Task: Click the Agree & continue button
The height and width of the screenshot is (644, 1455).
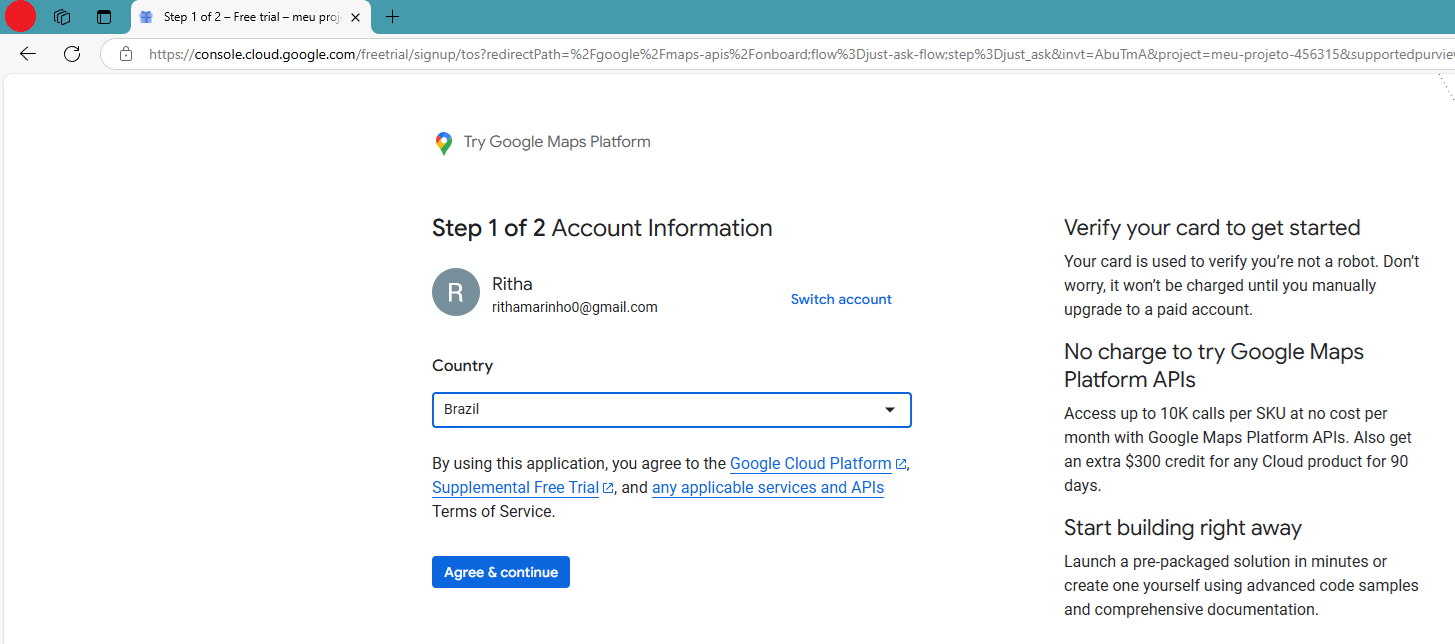Action: click(x=500, y=571)
